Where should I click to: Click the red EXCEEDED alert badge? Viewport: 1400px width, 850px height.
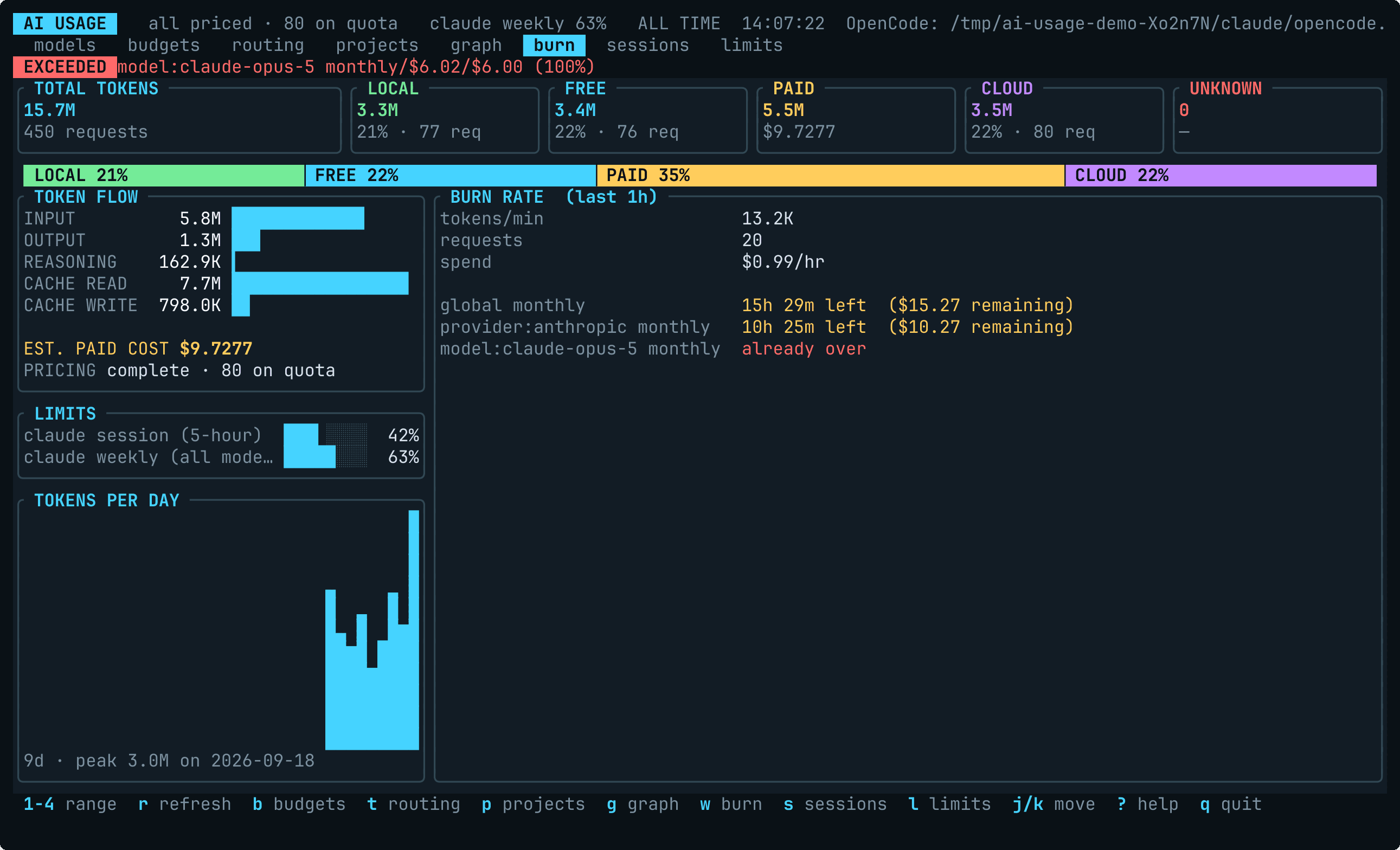point(65,67)
